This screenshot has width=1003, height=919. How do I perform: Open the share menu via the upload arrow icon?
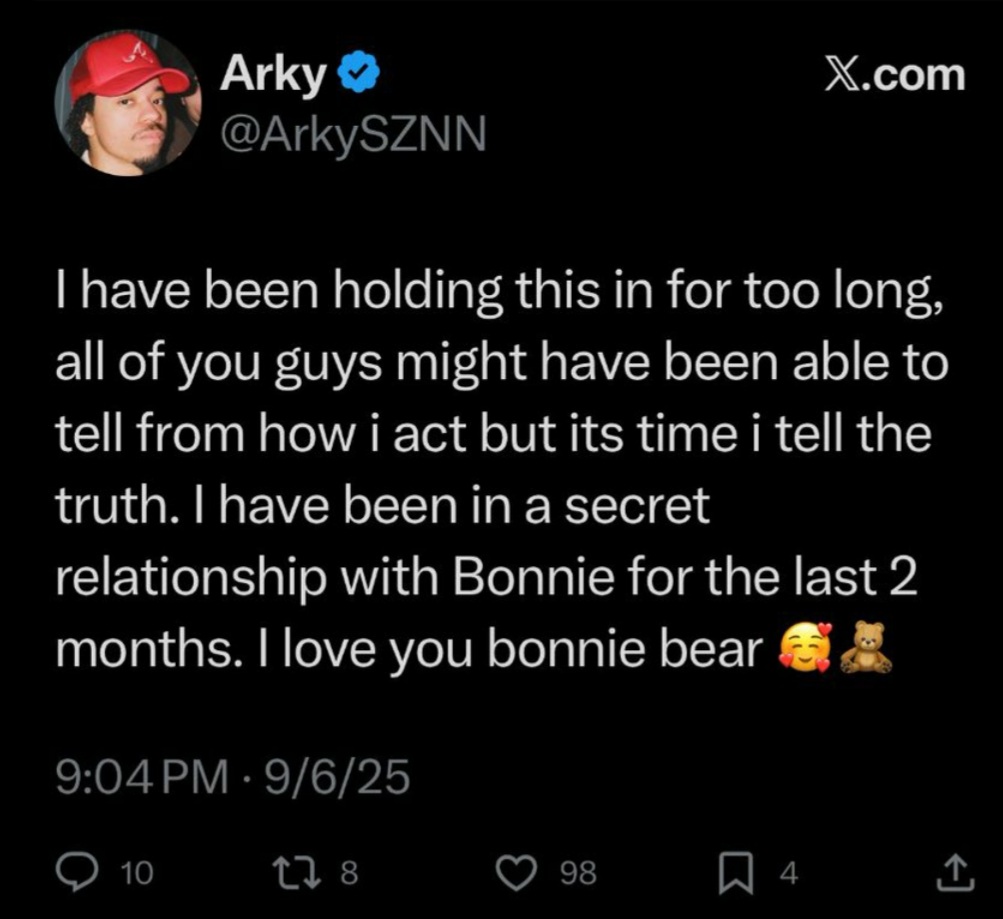click(956, 874)
